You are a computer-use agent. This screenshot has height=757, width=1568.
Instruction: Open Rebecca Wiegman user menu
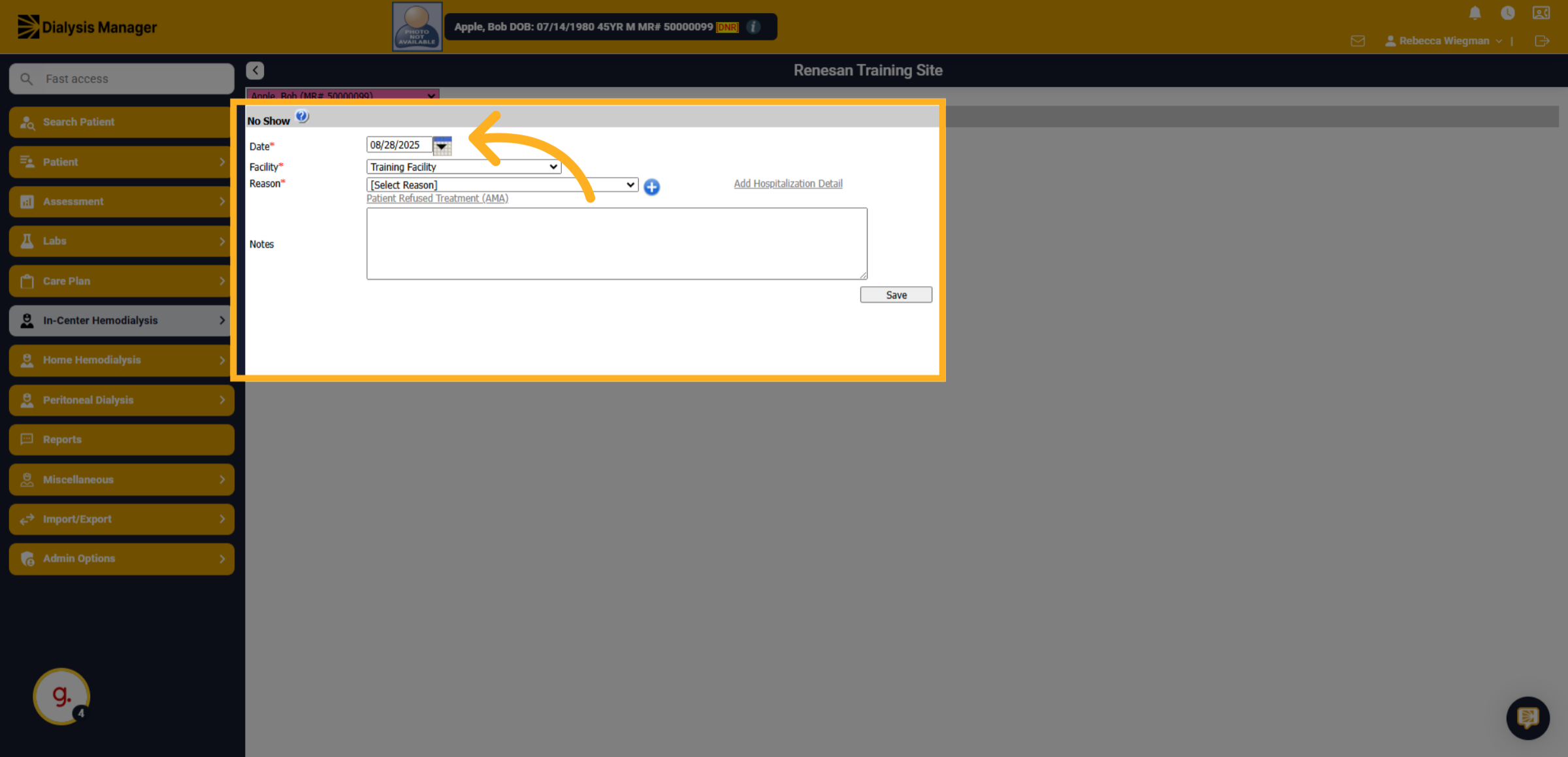1443,41
